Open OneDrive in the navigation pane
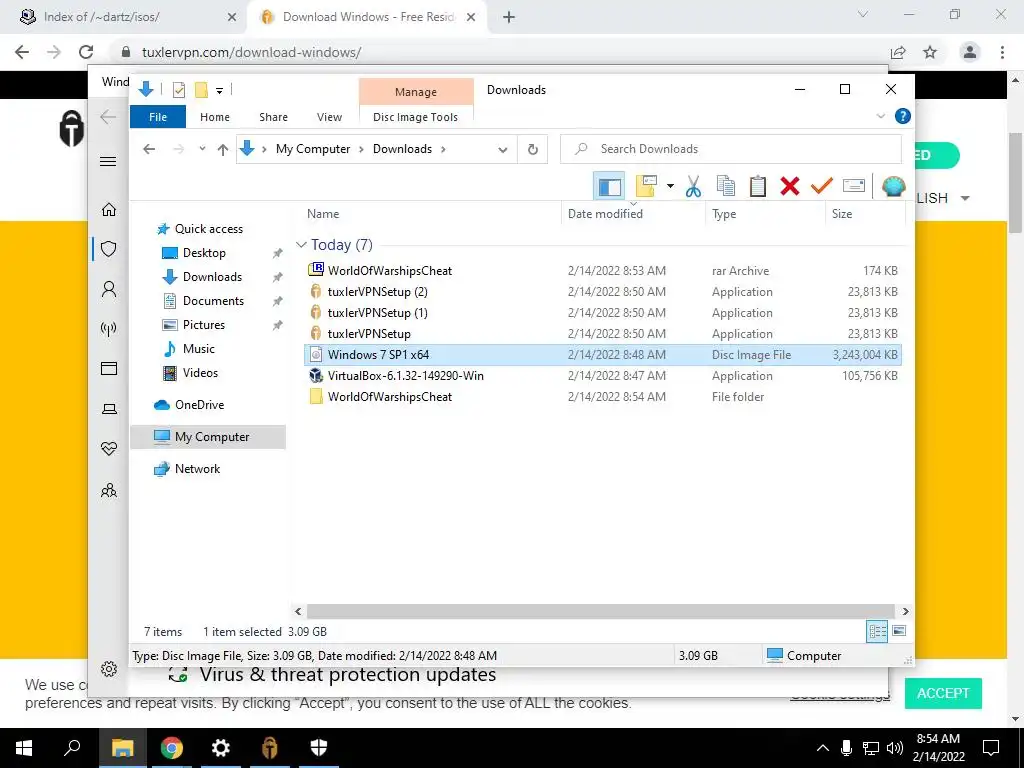 pyautogui.click(x=199, y=405)
